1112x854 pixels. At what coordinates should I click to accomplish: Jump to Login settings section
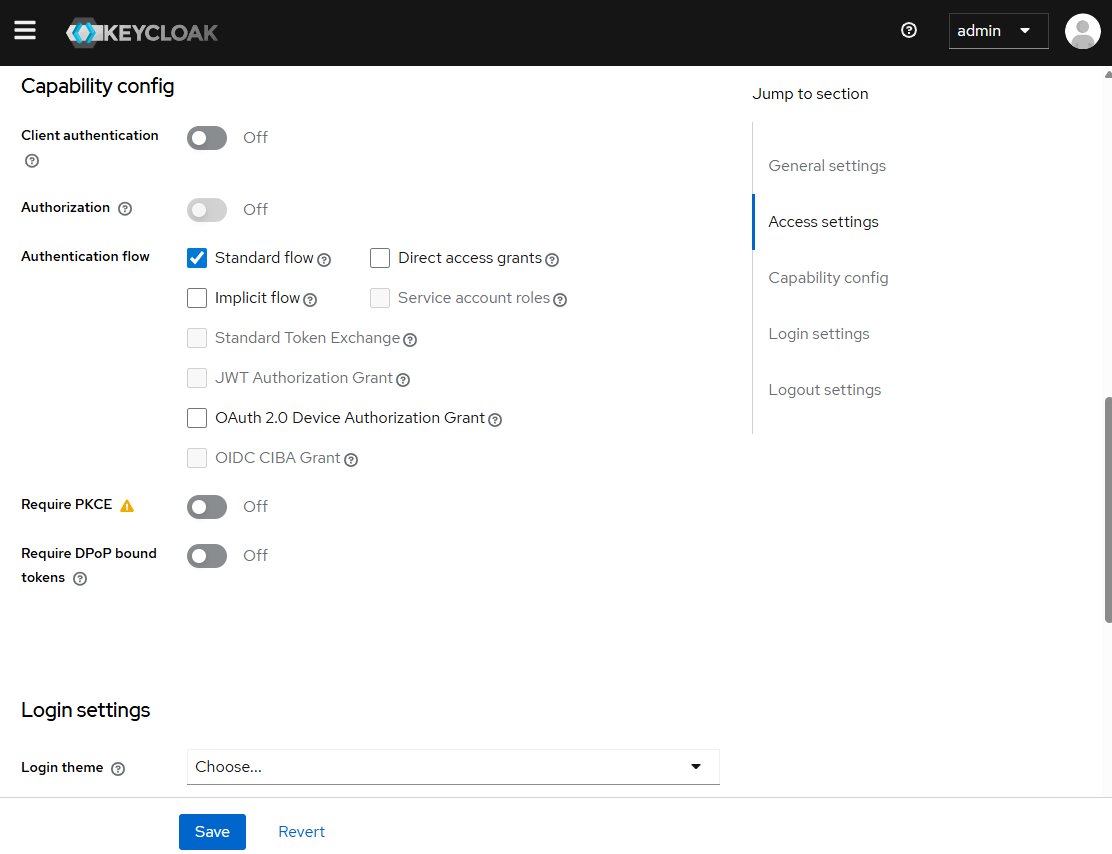click(819, 334)
